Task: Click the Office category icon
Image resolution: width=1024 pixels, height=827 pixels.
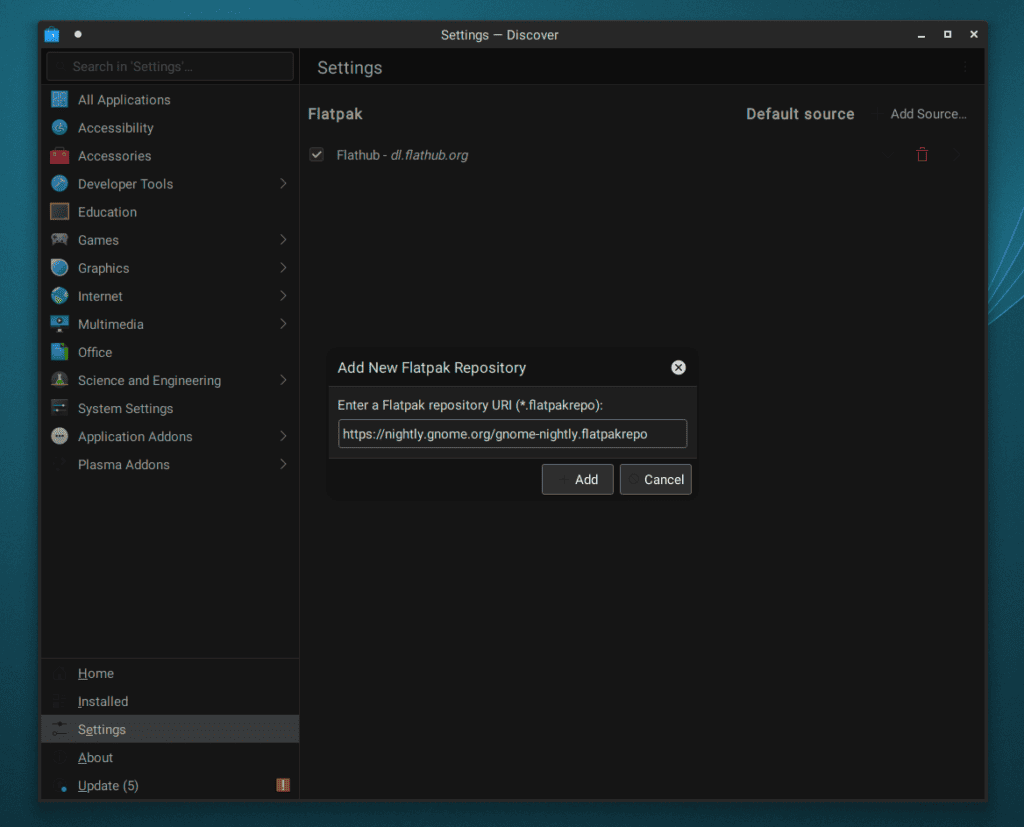Action: click(x=60, y=352)
